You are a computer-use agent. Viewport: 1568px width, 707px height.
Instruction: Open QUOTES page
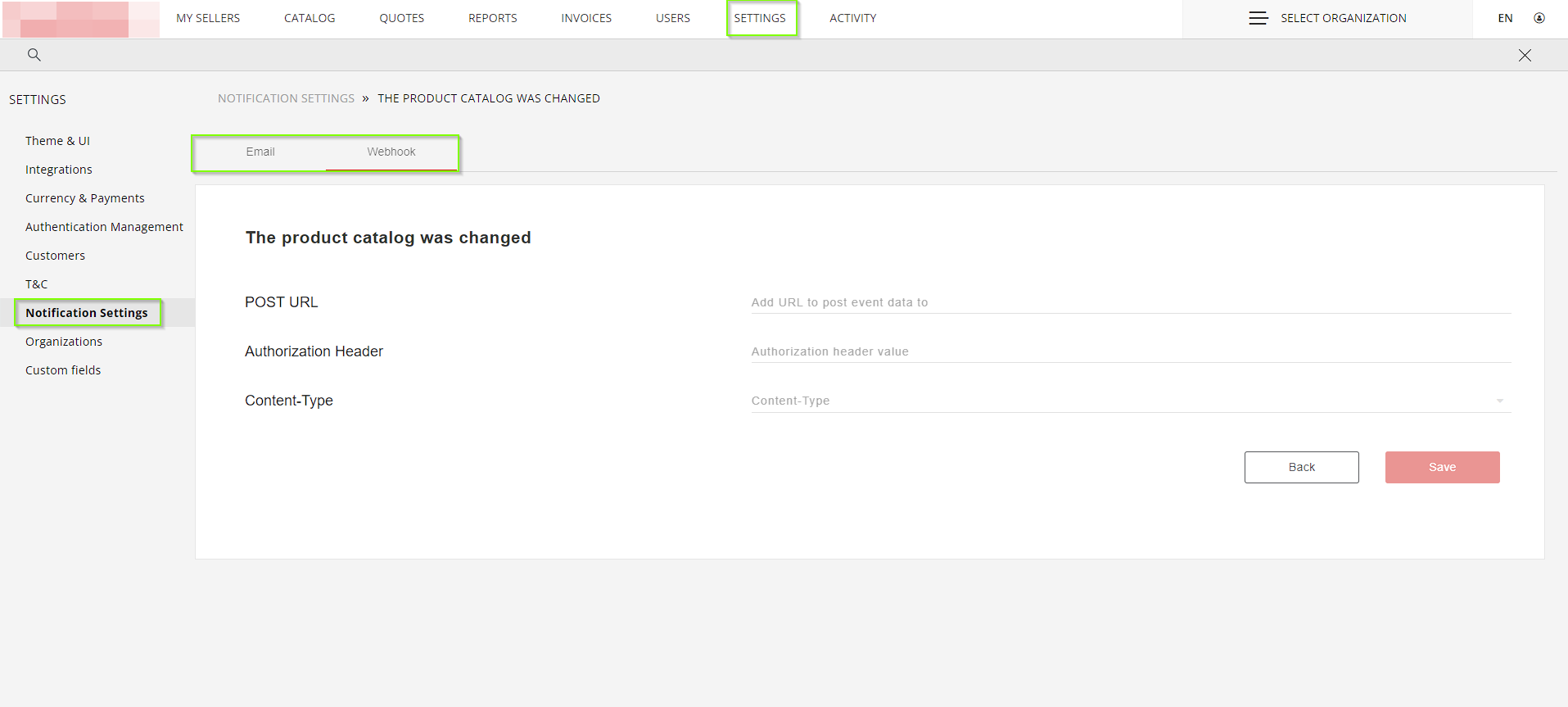point(401,18)
